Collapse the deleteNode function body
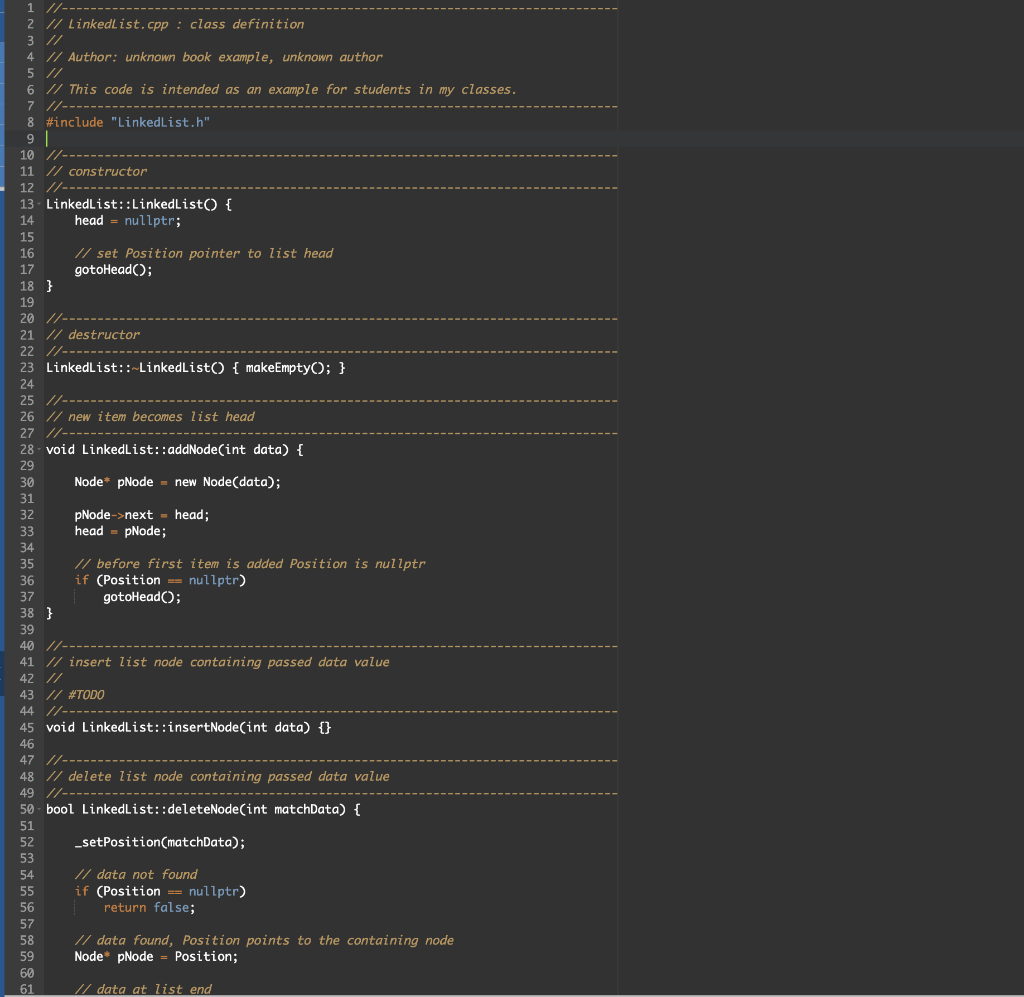This screenshot has height=997, width=1024. tap(38, 809)
